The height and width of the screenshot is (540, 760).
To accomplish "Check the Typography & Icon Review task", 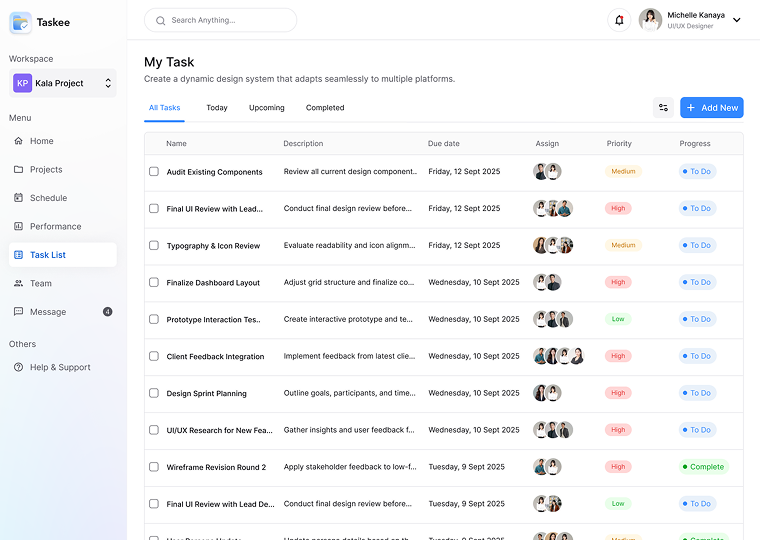I will (x=154, y=245).
